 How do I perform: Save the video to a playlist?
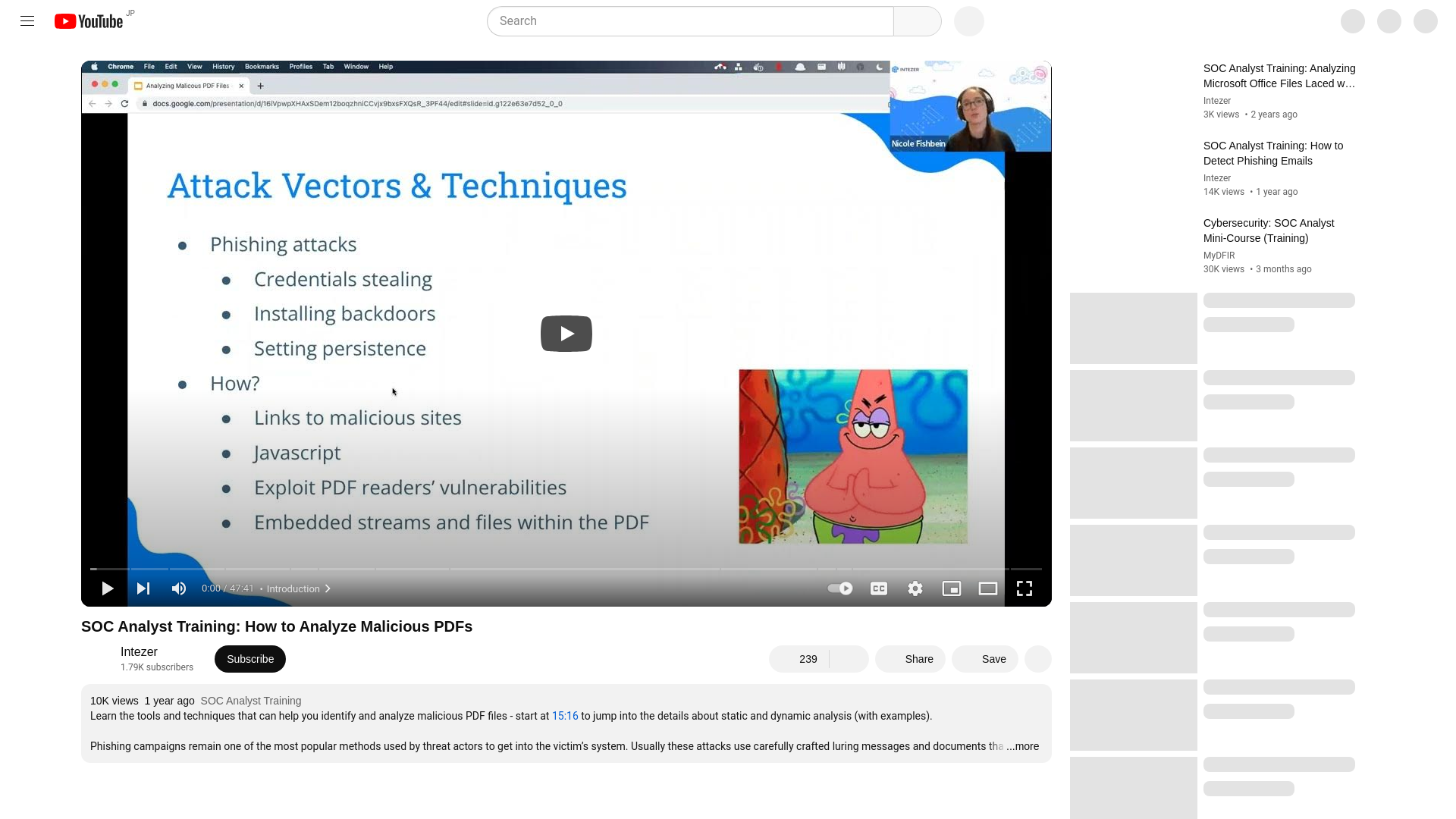(x=985, y=659)
